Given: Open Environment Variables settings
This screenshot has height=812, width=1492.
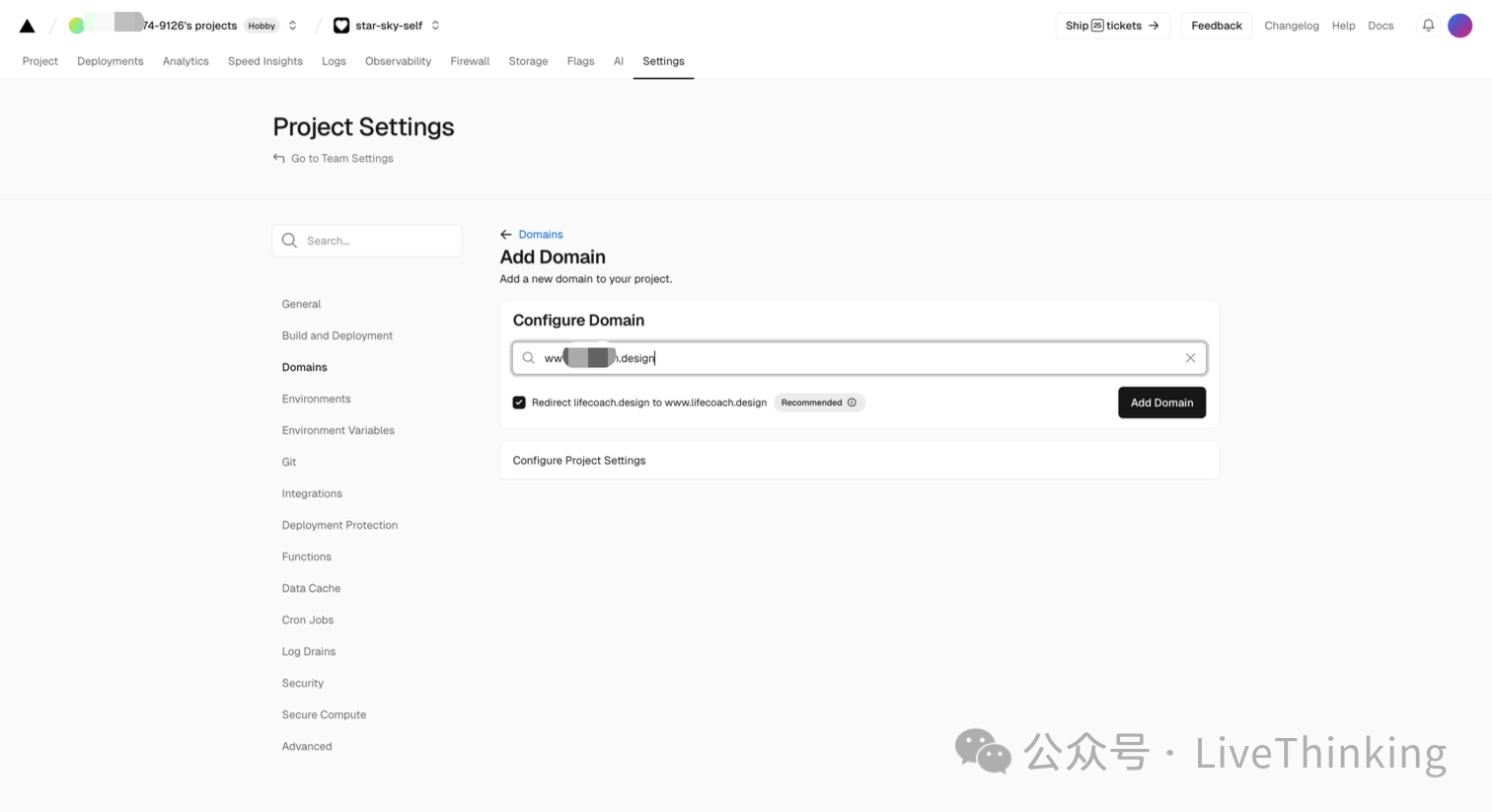Looking at the screenshot, I should (x=337, y=430).
